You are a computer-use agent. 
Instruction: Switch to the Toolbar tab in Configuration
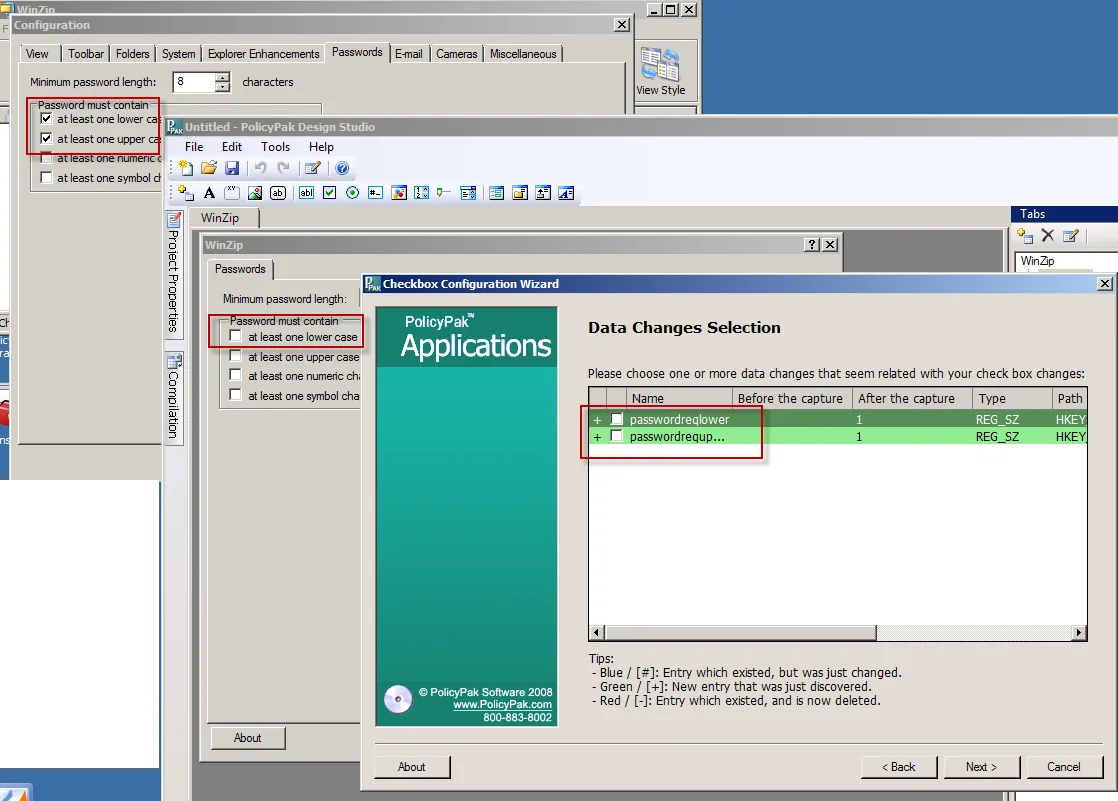point(86,54)
